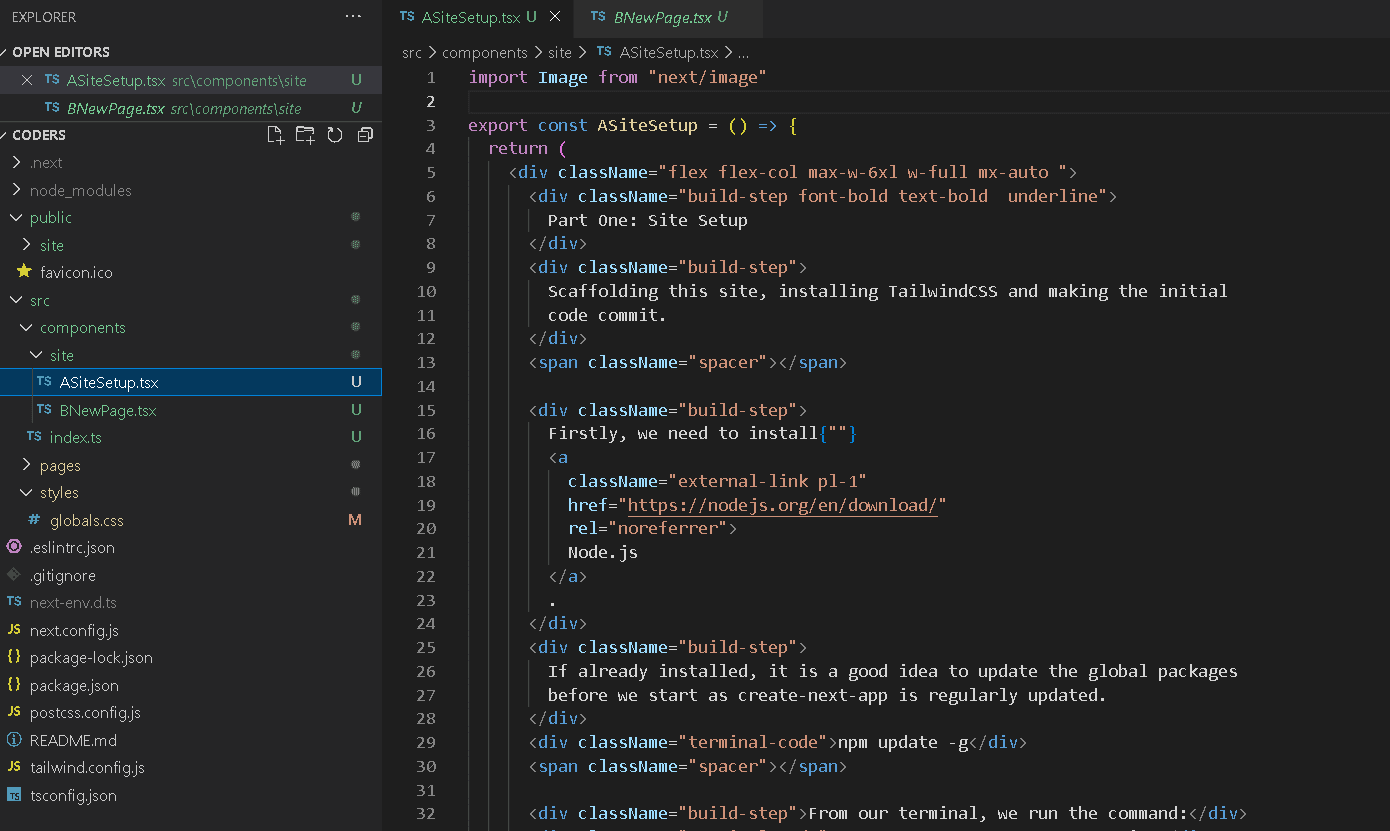The height and width of the screenshot is (831, 1390).
Task: Close ASiteSetup.tsx in Open Editors
Action: [x=27, y=80]
